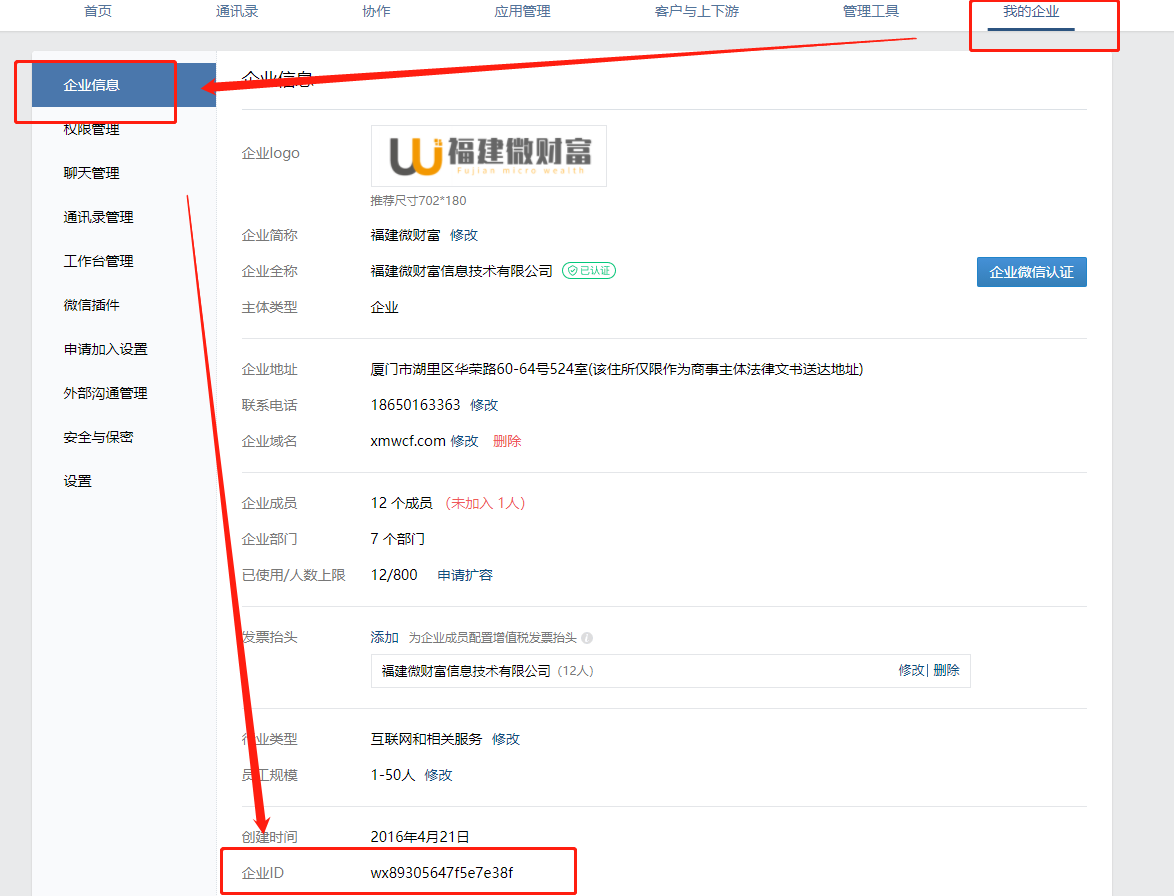Open 安全与保密 in the sidebar

click(x=98, y=437)
